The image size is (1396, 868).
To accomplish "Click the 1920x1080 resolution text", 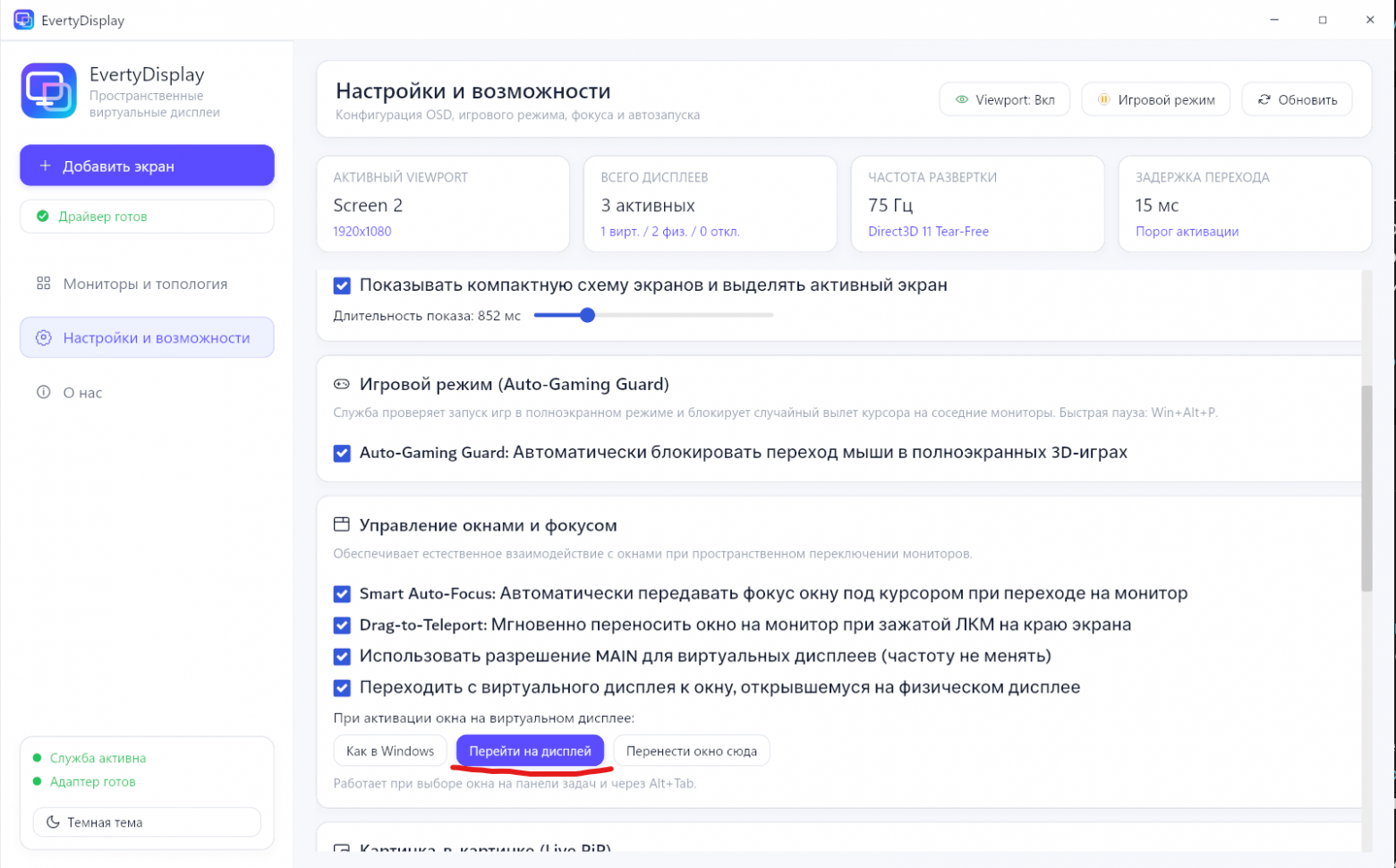I will 362,231.
